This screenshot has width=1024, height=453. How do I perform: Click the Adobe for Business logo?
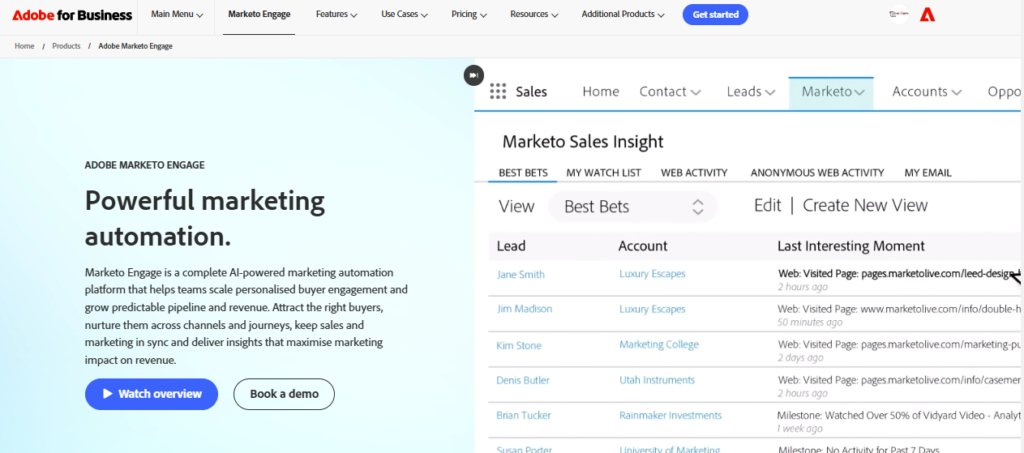[x=72, y=15]
